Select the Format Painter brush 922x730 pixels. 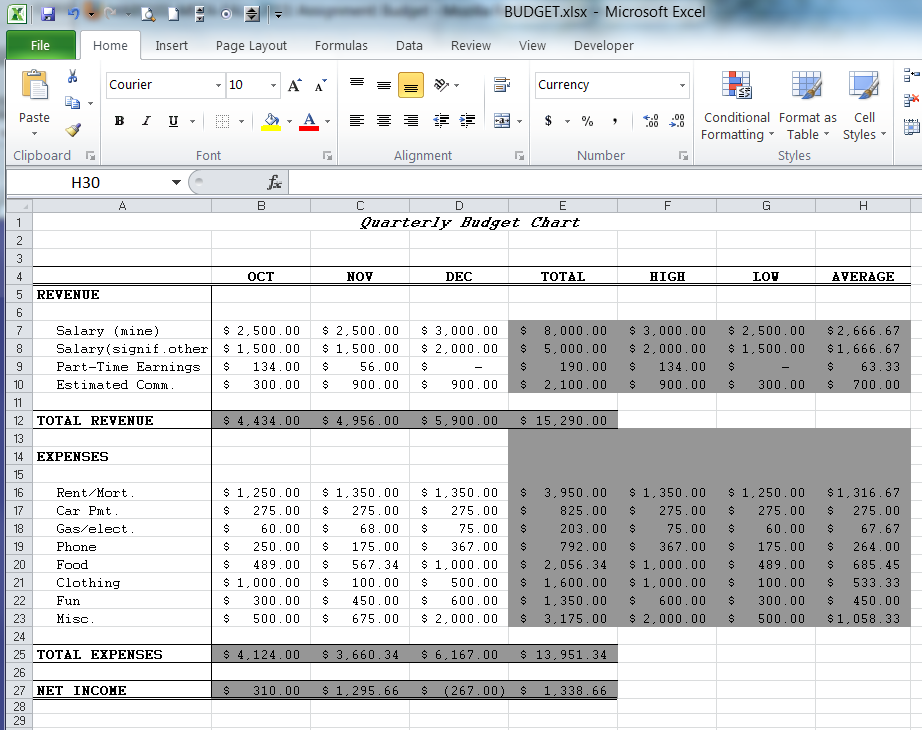click(72, 129)
